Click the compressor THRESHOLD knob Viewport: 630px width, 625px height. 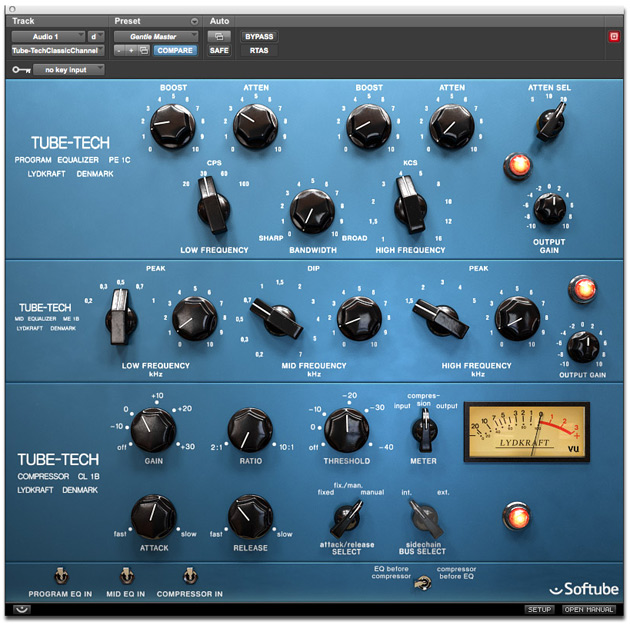[346, 430]
